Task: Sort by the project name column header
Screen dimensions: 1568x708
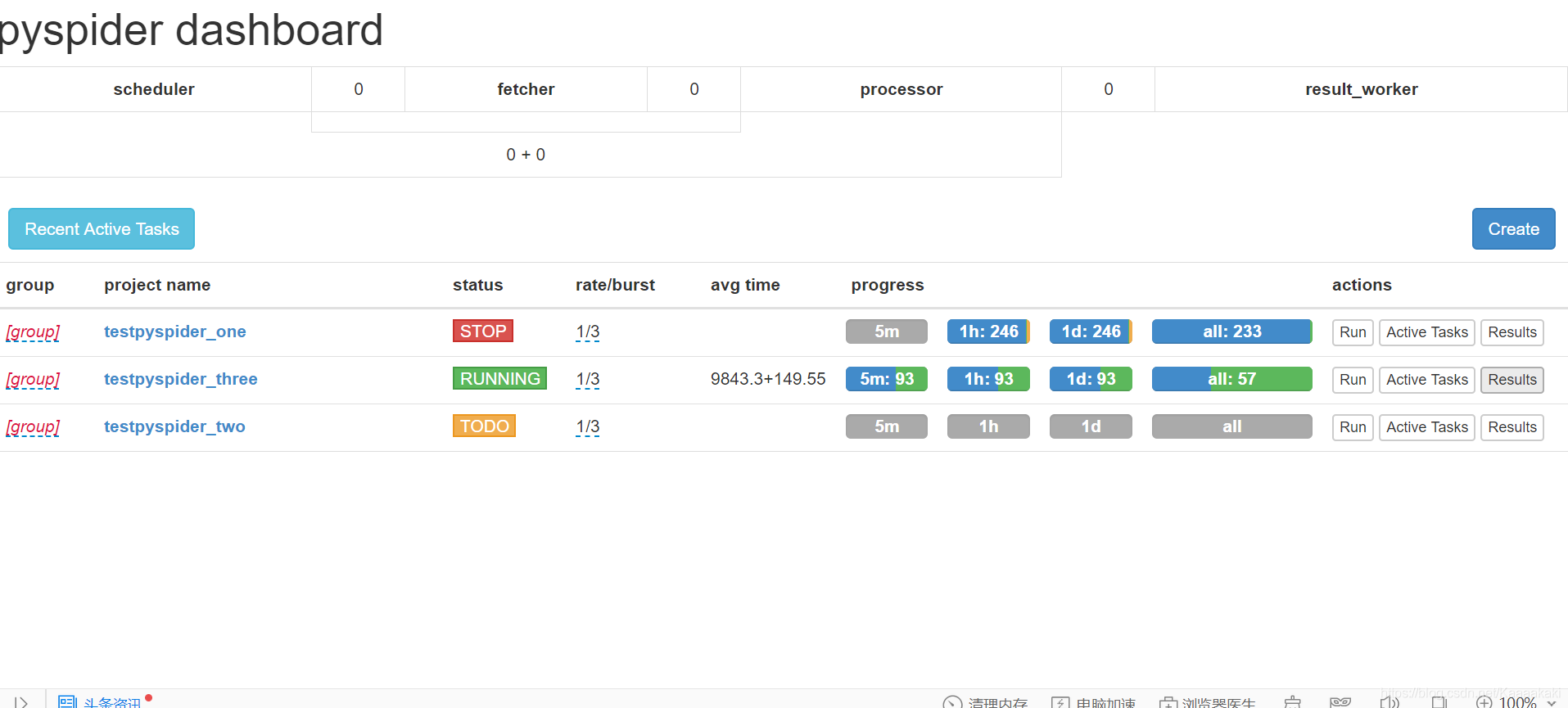Action: (157, 285)
